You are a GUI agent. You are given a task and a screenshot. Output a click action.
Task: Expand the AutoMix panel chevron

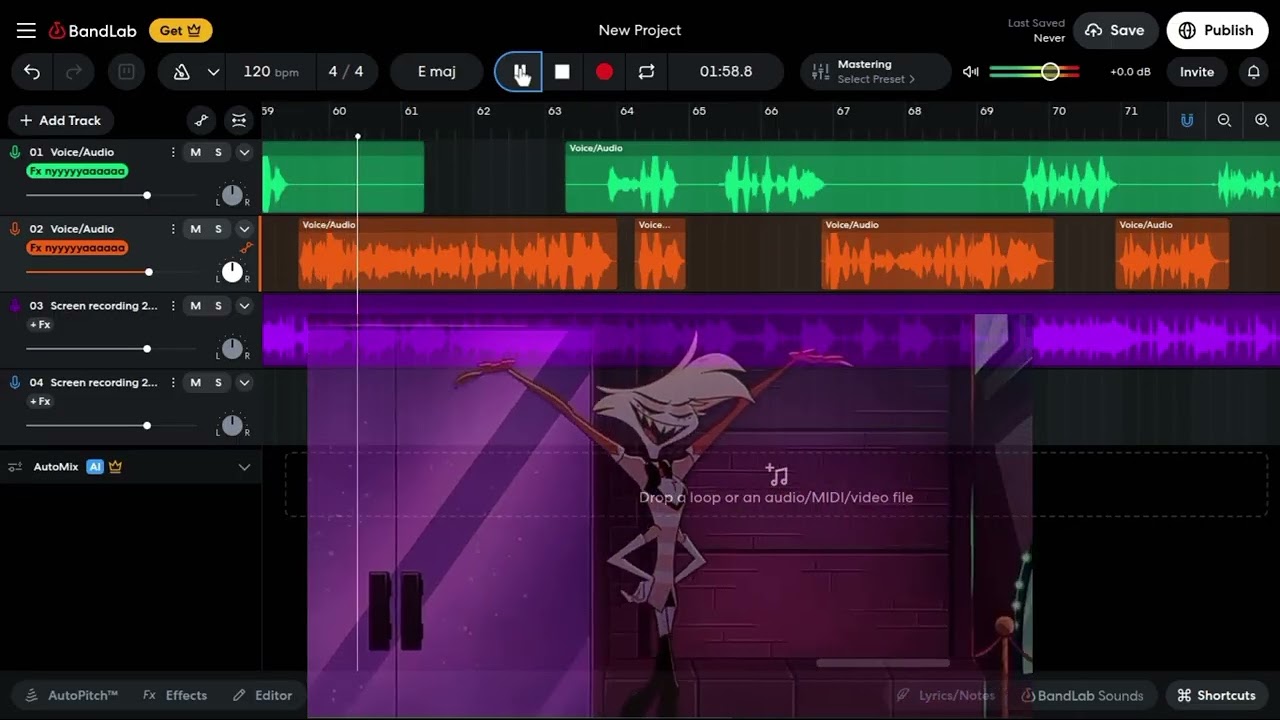[x=244, y=467]
